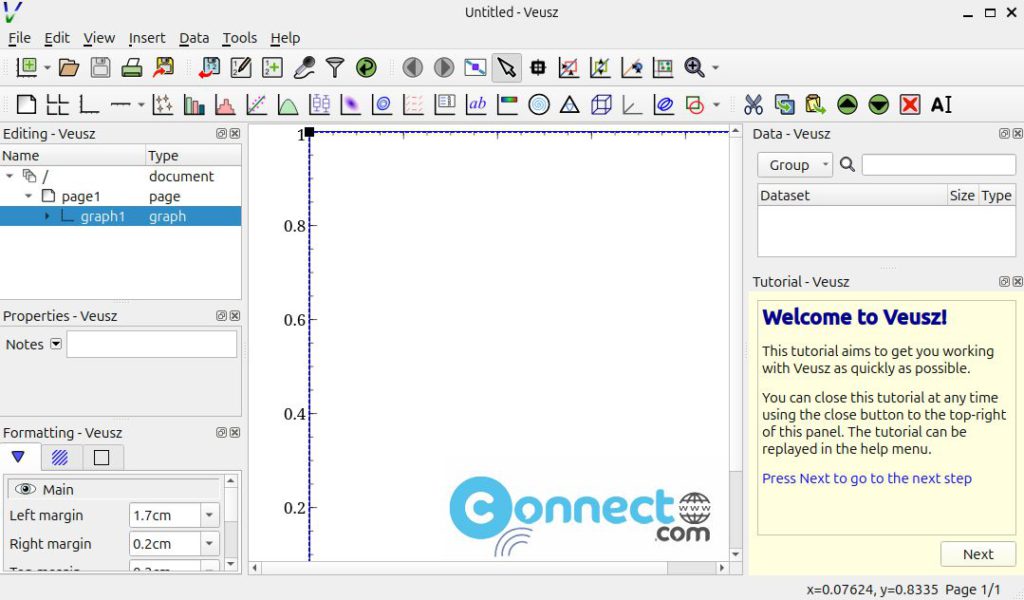
Task: Add a bar chart widget
Action: click(194, 105)
